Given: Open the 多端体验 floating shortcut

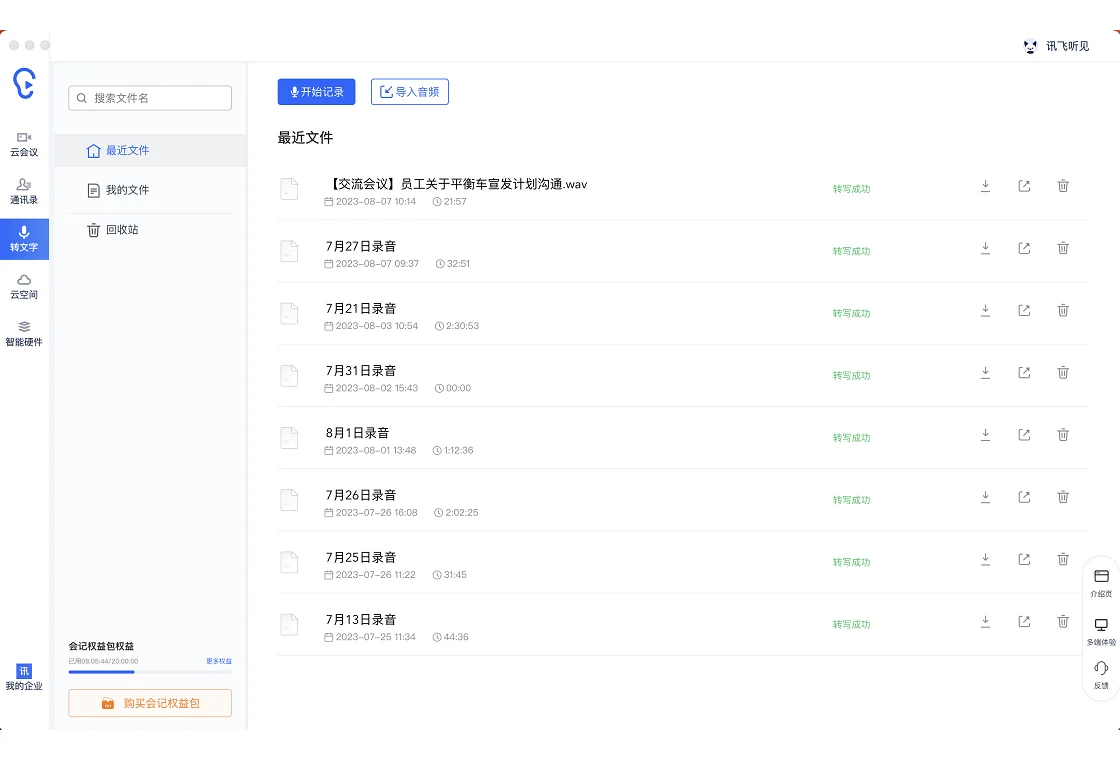Looking at the screenshot, I should (1101, 631).
